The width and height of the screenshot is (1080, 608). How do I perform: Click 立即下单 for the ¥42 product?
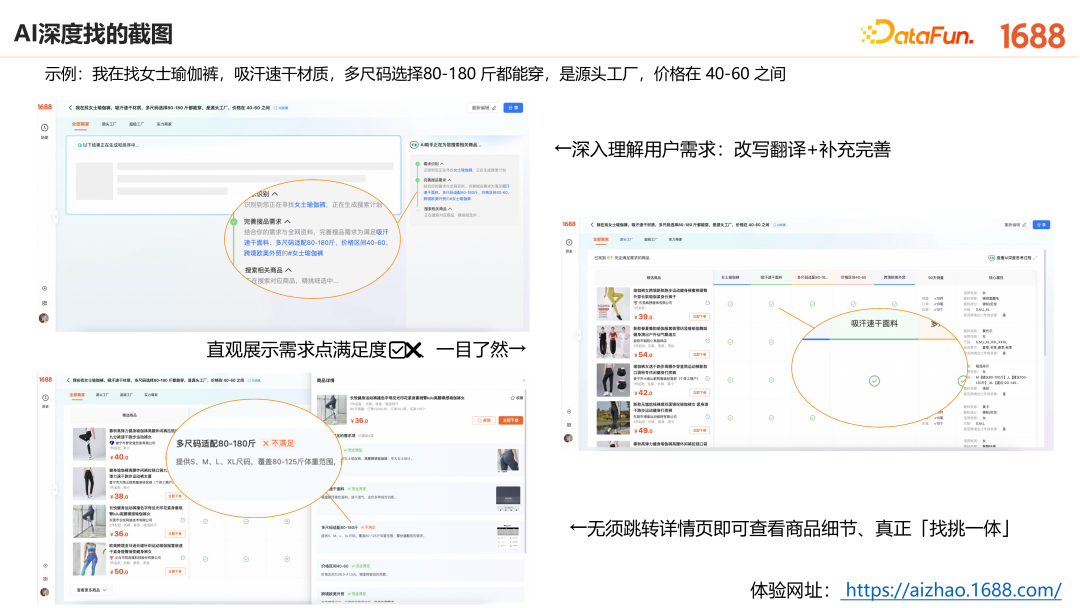coord(700,392)
